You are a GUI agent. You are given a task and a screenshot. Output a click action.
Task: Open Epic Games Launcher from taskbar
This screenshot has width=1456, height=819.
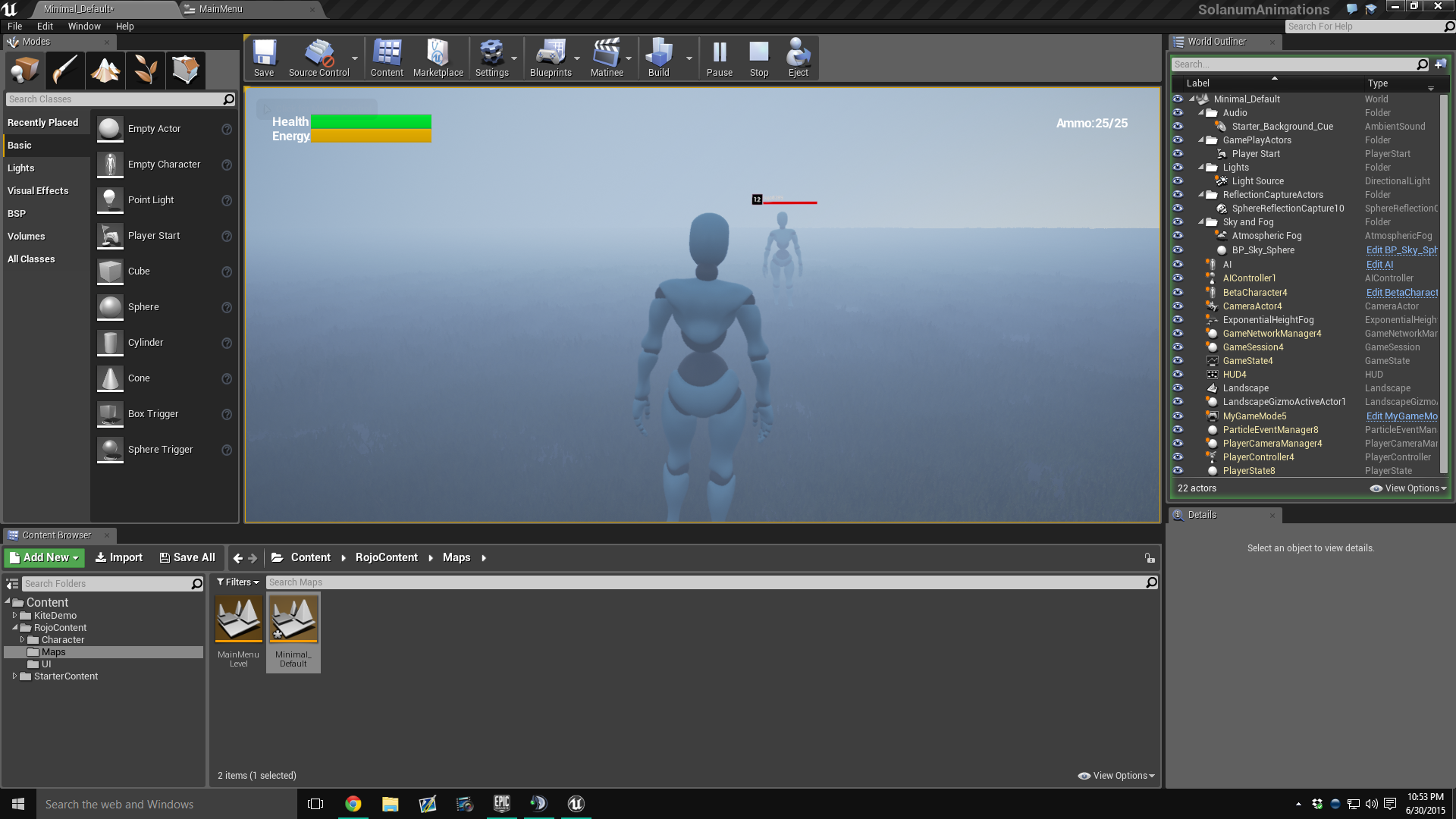[x=502, y=804]
